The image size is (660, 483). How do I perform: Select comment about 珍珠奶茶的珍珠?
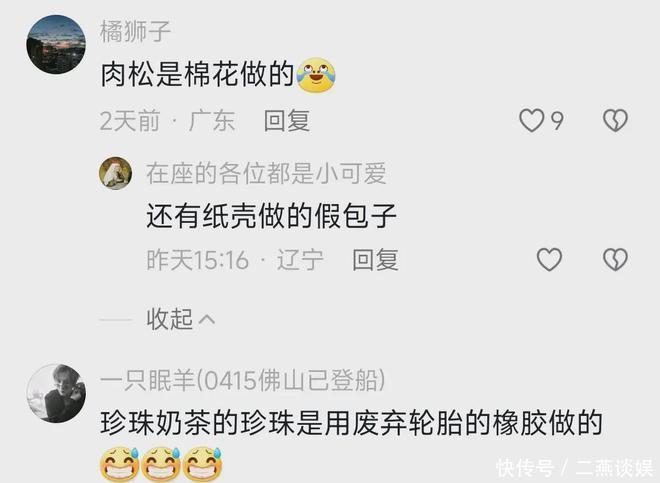coord(351,423)
